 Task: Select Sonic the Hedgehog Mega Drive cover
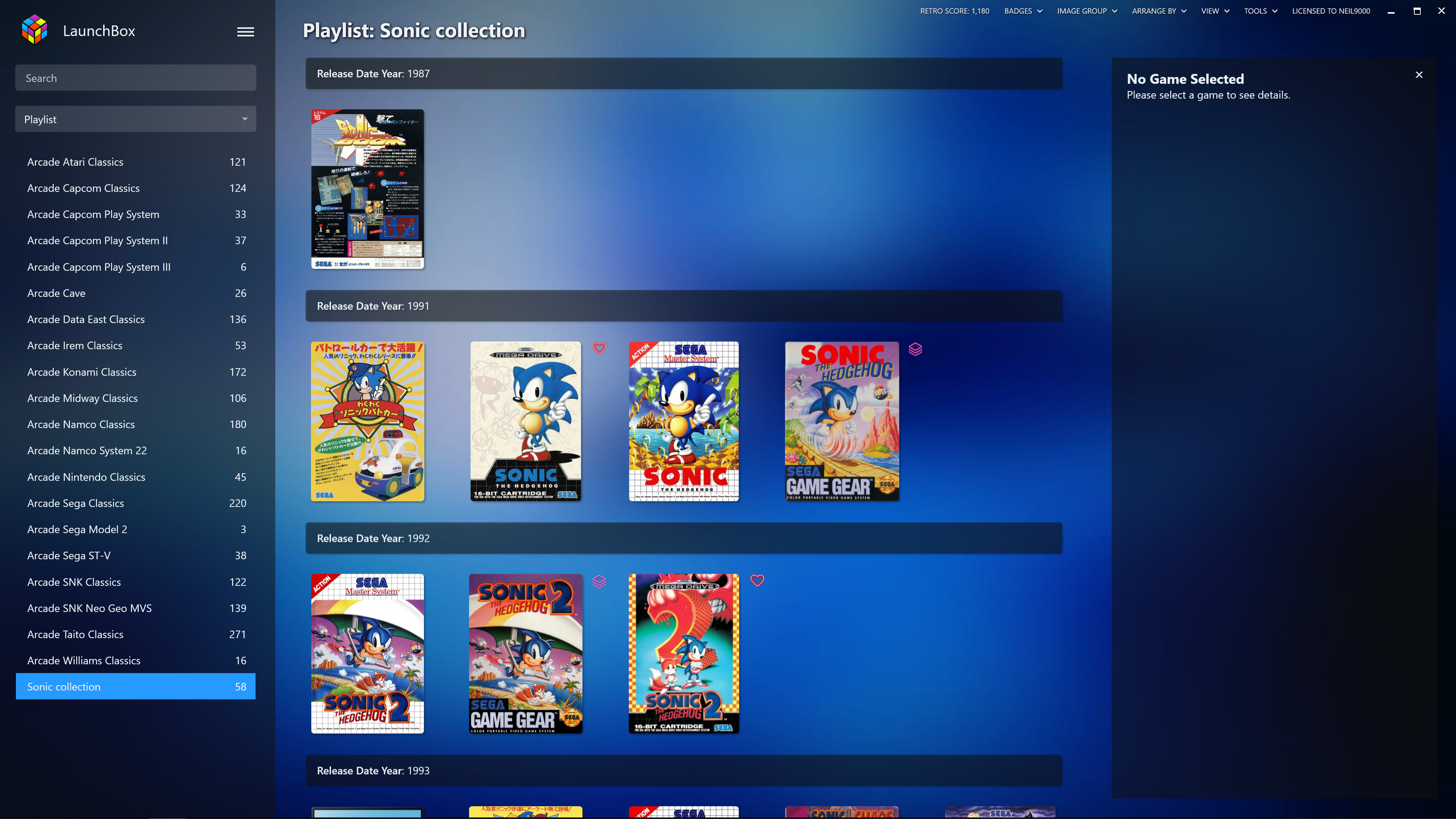pyautogui.click(x=526, y=421)
